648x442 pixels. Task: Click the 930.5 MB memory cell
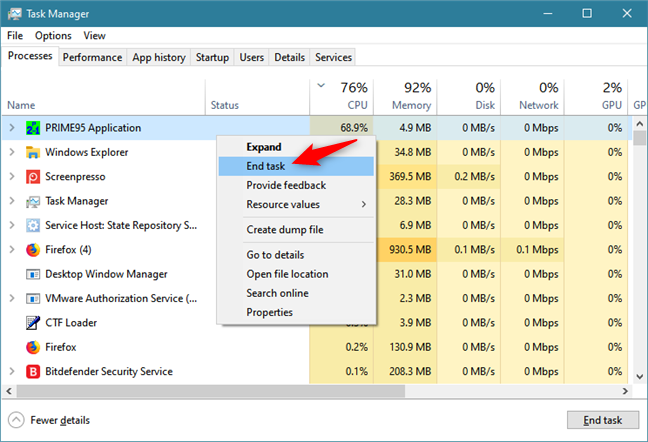click(x=405, y=250)
